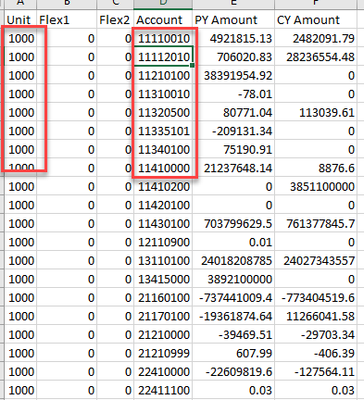This screenshot has height=400, width=364.
Task: Select account cell 21210999
Action: [x=163, y=353]
